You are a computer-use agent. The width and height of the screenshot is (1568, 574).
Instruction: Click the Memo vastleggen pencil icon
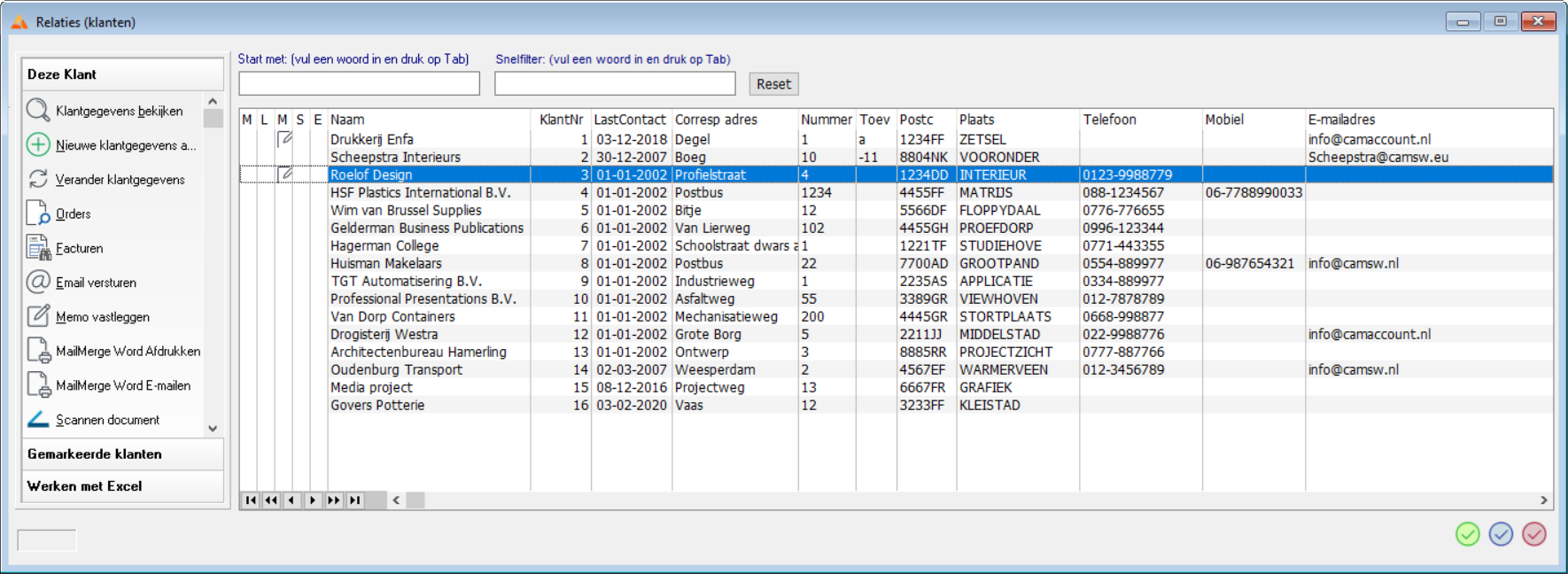[38, 316]
